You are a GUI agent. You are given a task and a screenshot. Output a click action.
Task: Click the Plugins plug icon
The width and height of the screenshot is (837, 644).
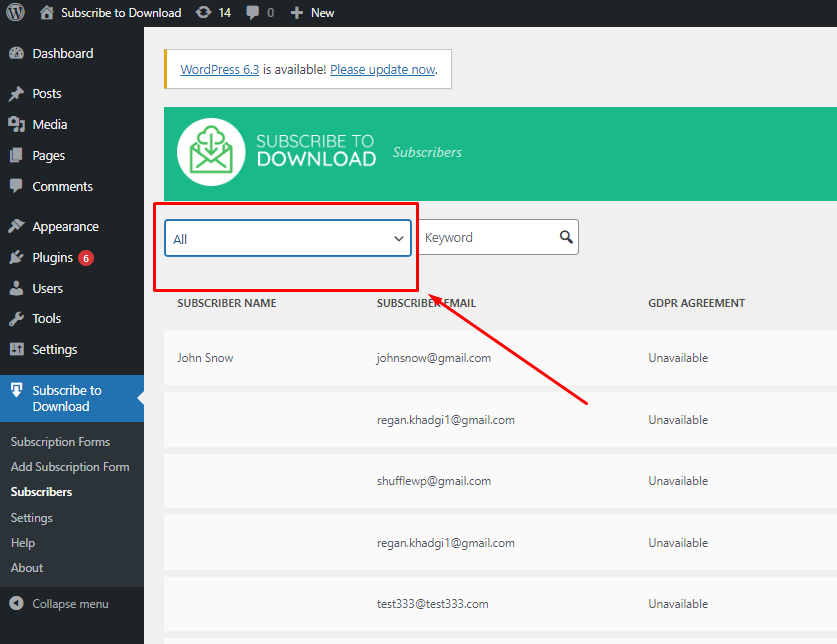click(x=17, y=257)
